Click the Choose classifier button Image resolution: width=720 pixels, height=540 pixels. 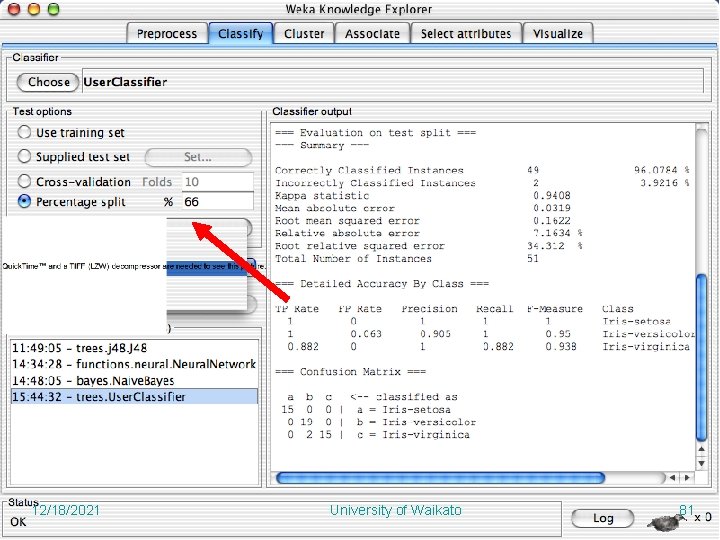click(x=48, y=82)
